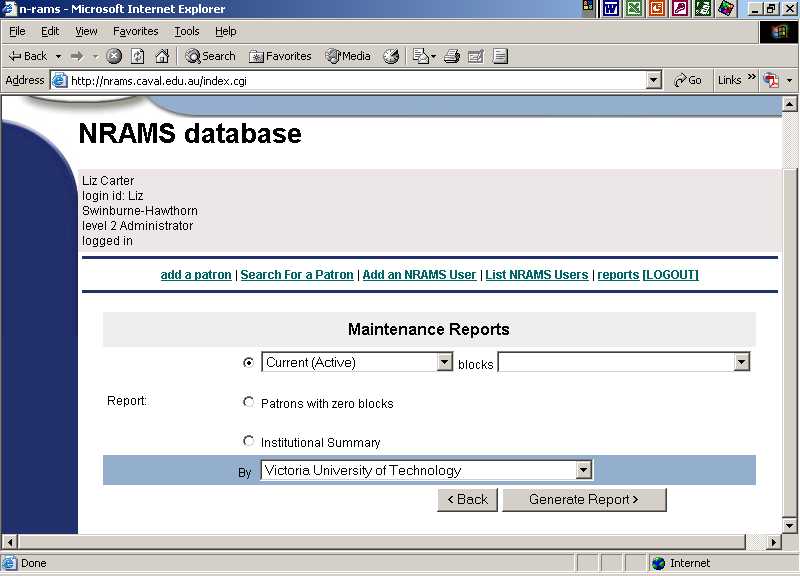Open the Media pane from the toolbar
Screen dimensions: 800x576
[x=348, y=56]
